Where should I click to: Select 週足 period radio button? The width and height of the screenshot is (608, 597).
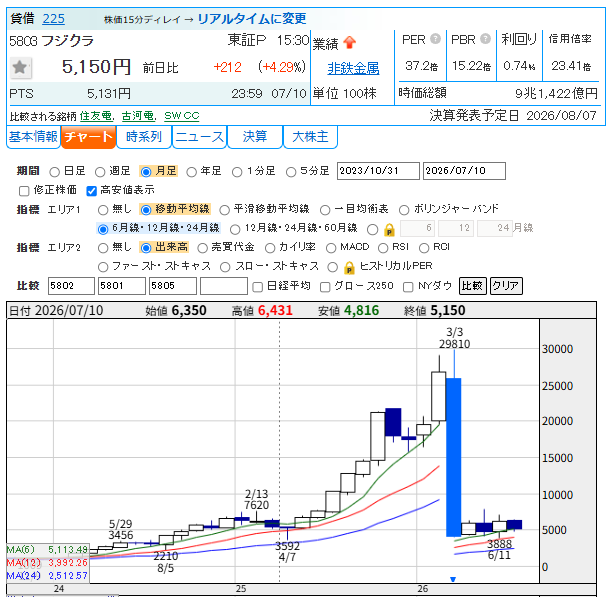pos(100,172)
